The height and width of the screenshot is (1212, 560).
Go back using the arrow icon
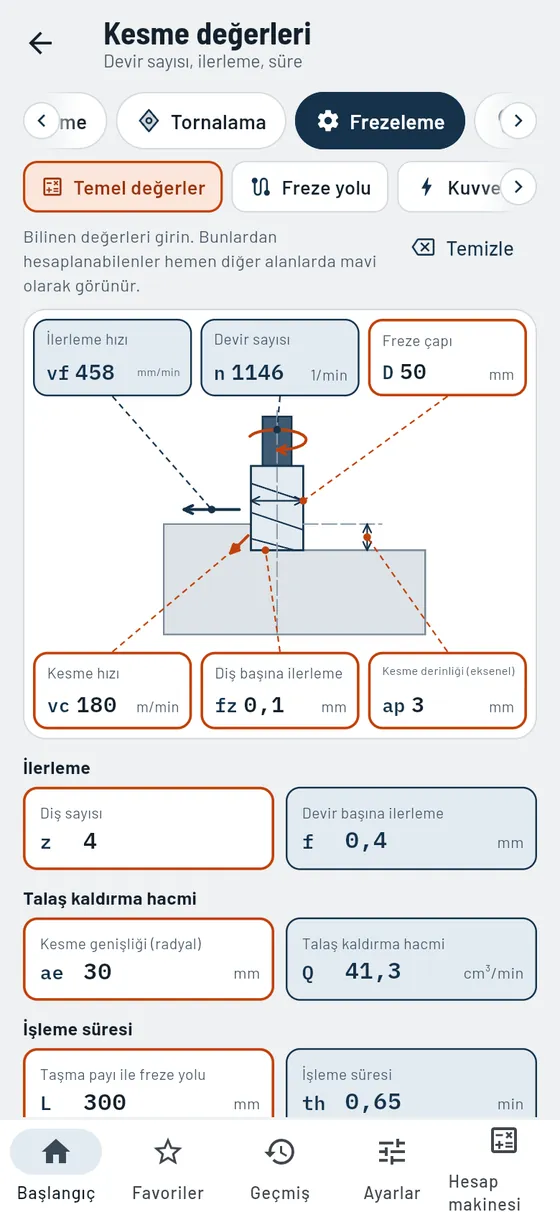pos(40,43)
